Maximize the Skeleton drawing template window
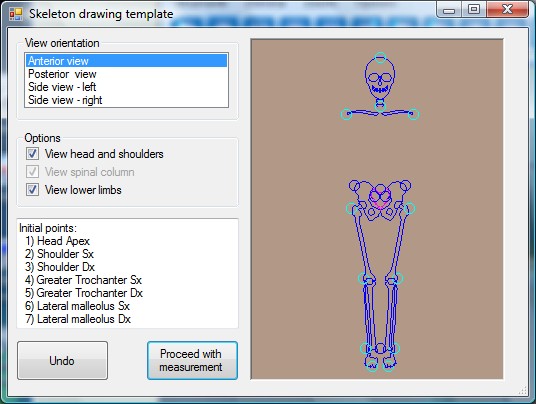This screenshot has width=536, height=404. coord(474,9)
